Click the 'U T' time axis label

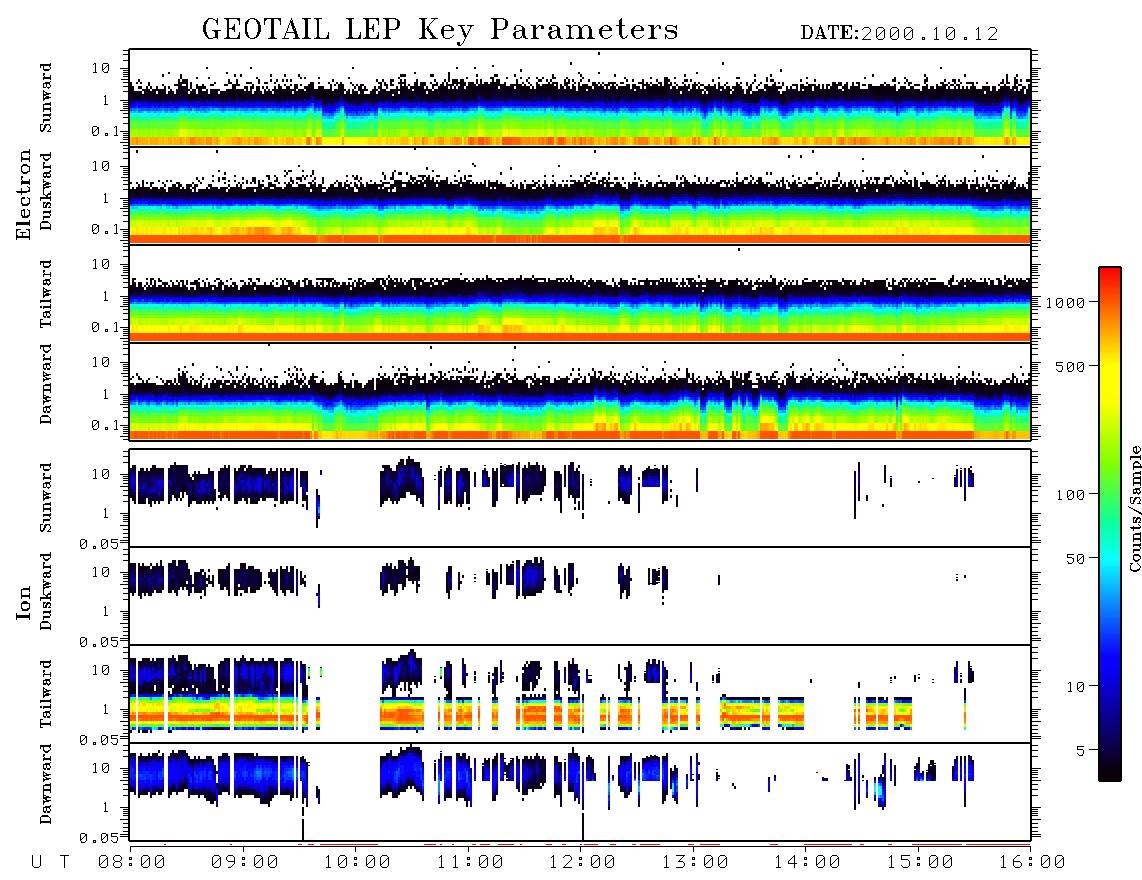point(51,862)
